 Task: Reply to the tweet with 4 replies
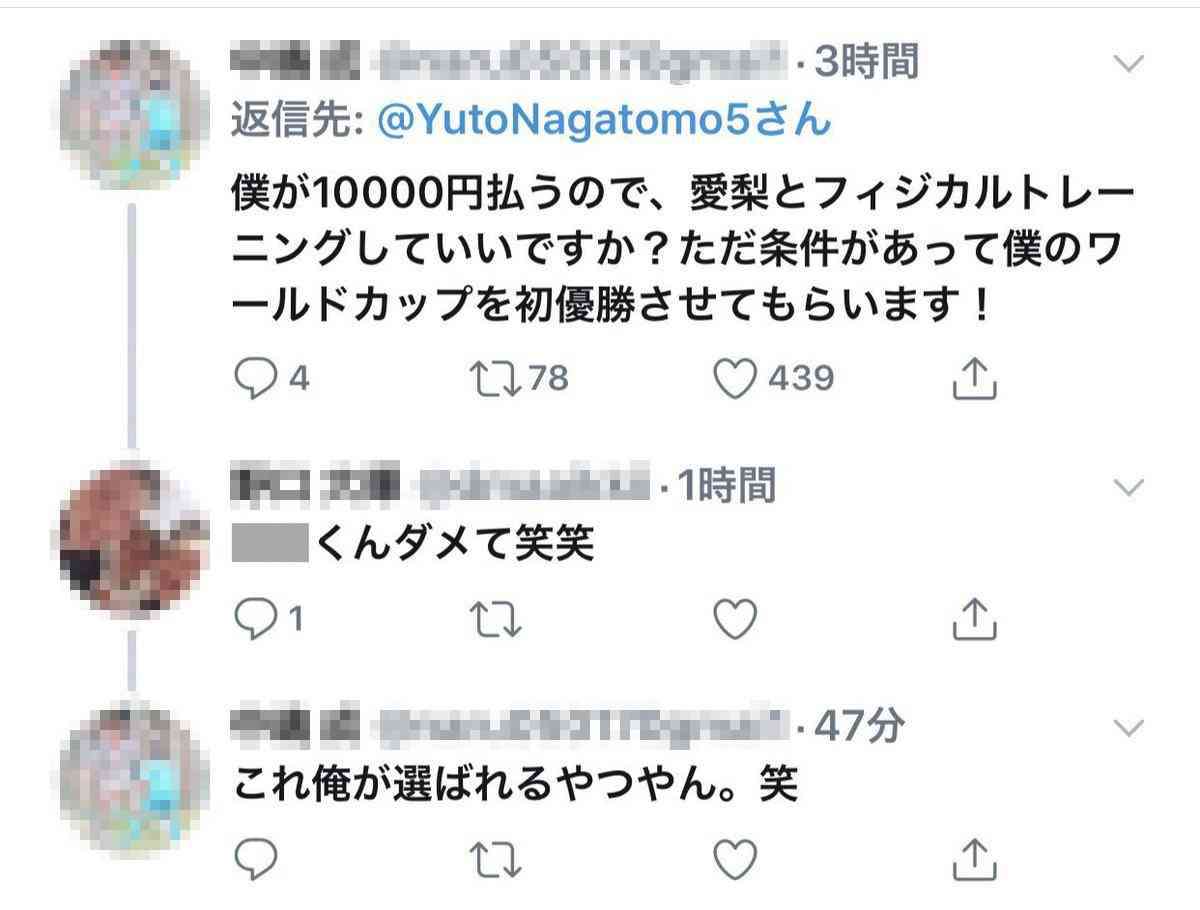click(x=256, y=378)
